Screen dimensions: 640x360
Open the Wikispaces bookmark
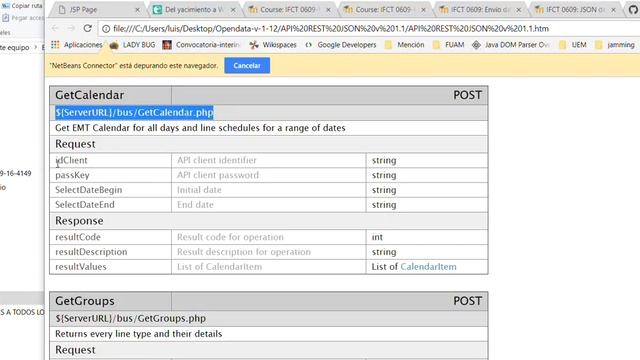(273, 45)
